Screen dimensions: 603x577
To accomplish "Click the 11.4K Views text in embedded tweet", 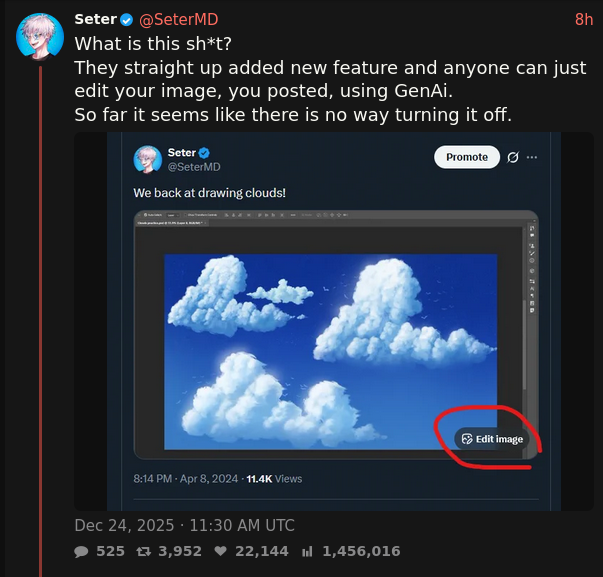I will click(274, 479).
